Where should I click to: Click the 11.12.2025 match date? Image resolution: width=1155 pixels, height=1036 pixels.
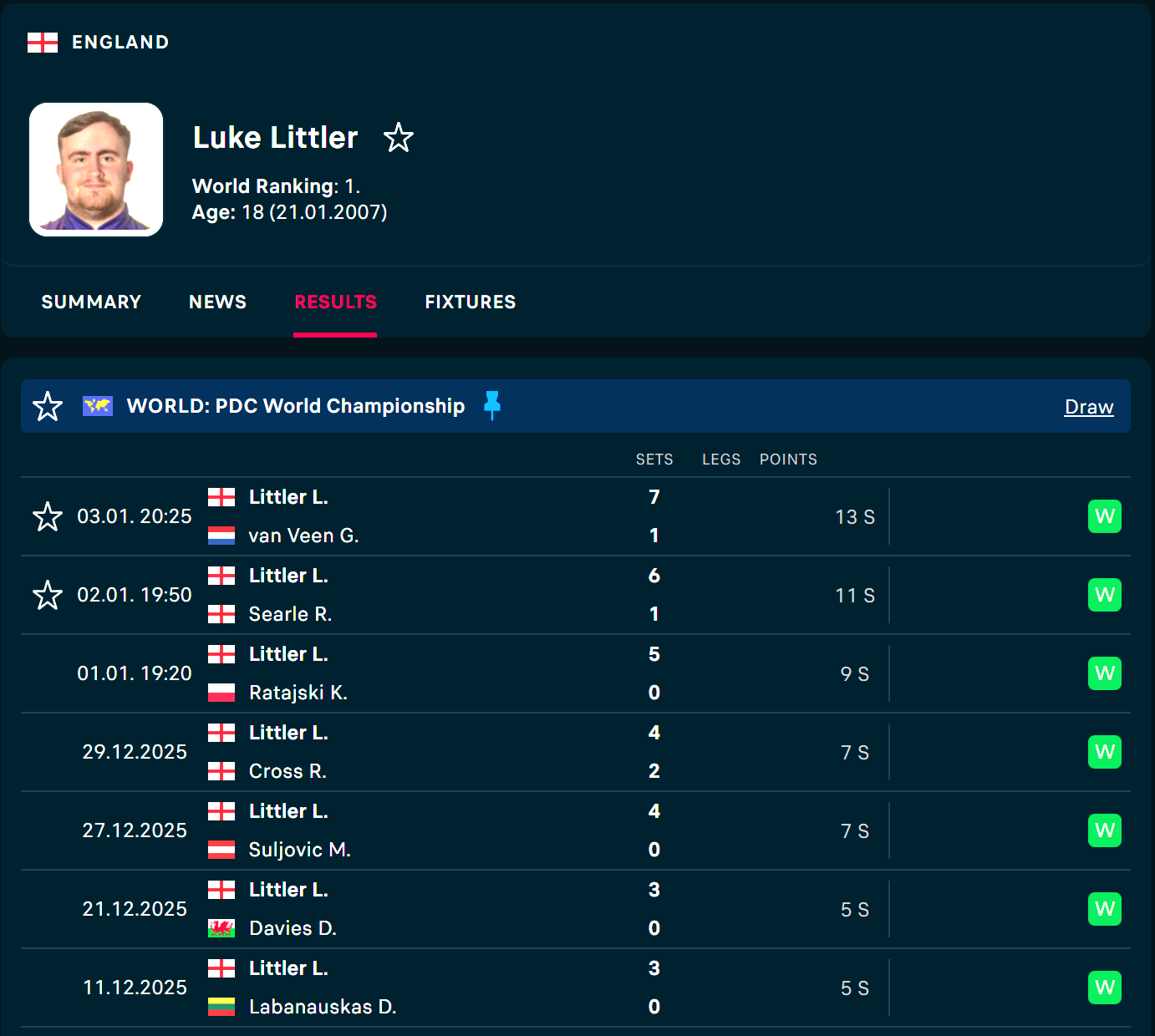(135, 988)
